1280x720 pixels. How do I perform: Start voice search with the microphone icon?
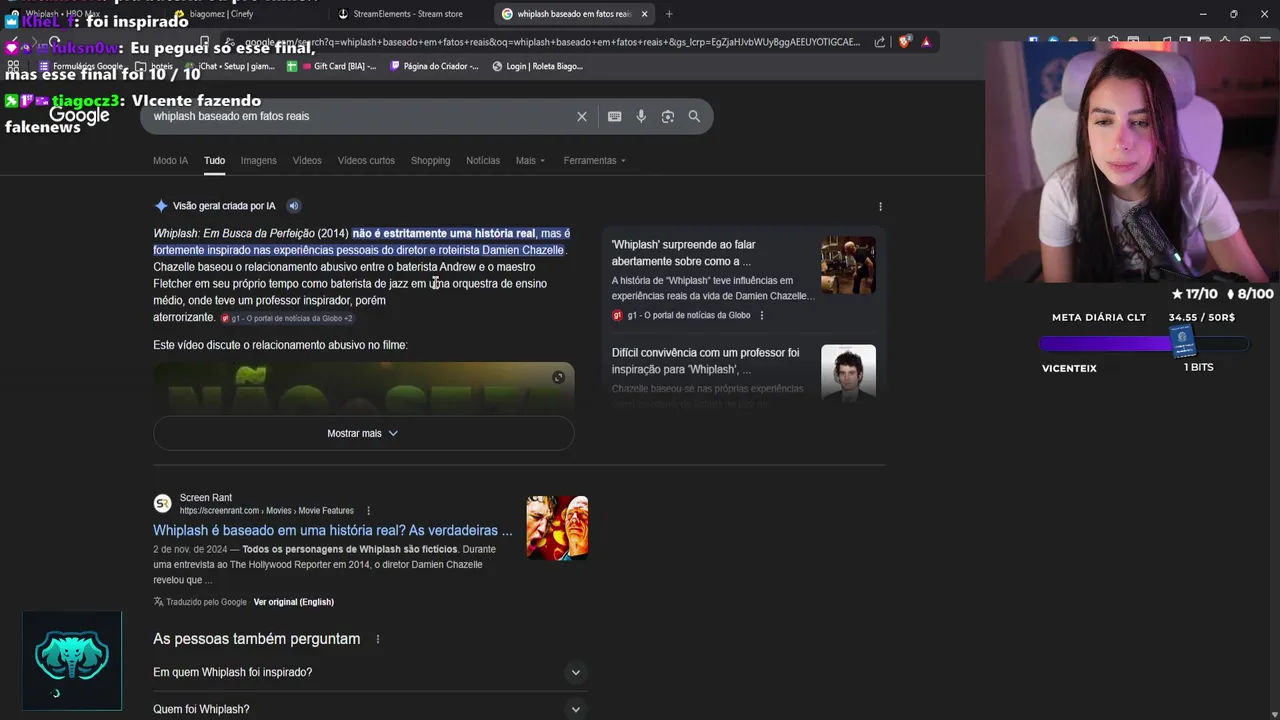641,116
